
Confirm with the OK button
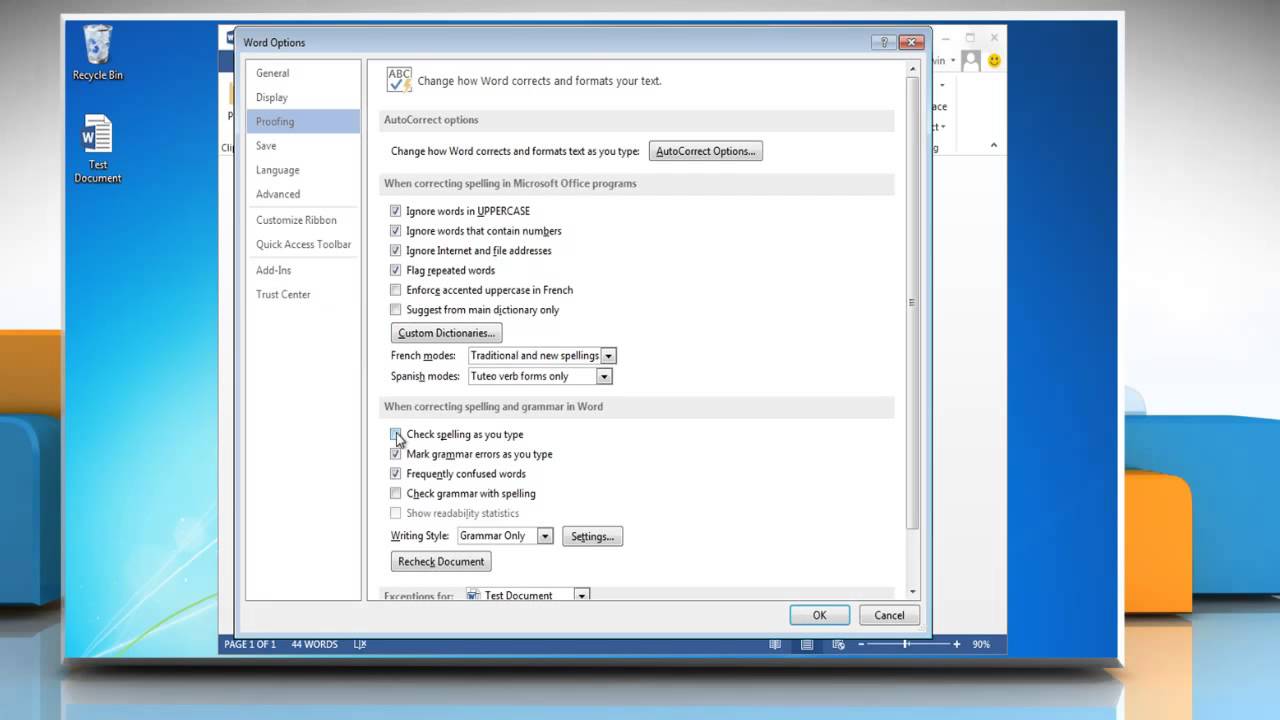click(x=819, y=615)
